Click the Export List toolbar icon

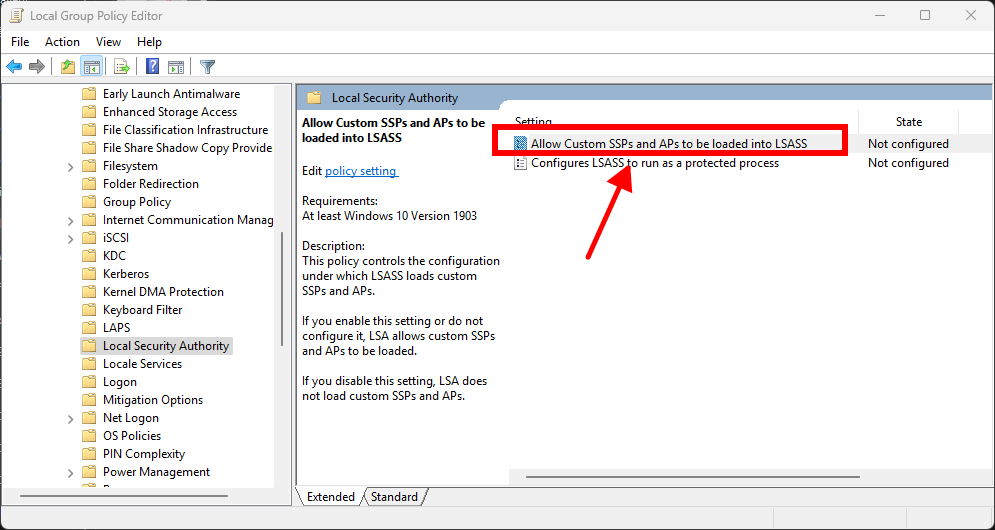click(122, 67)
